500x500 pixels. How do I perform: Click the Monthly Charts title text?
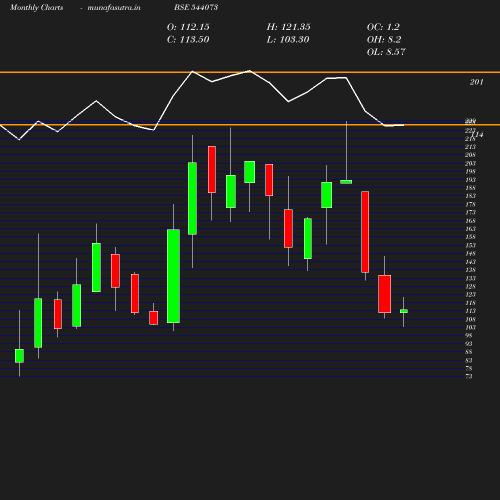tap(37, 7)
